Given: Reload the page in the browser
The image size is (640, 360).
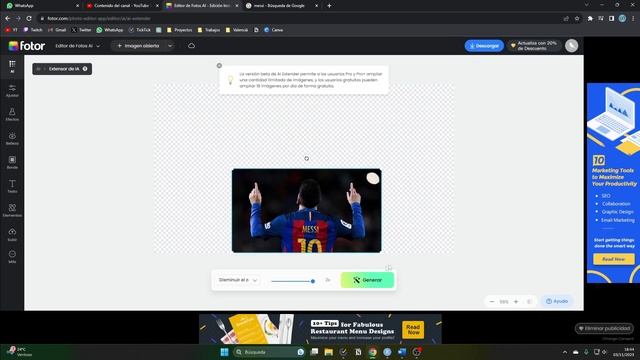Looking at the screenshot, I should point(29,18).
